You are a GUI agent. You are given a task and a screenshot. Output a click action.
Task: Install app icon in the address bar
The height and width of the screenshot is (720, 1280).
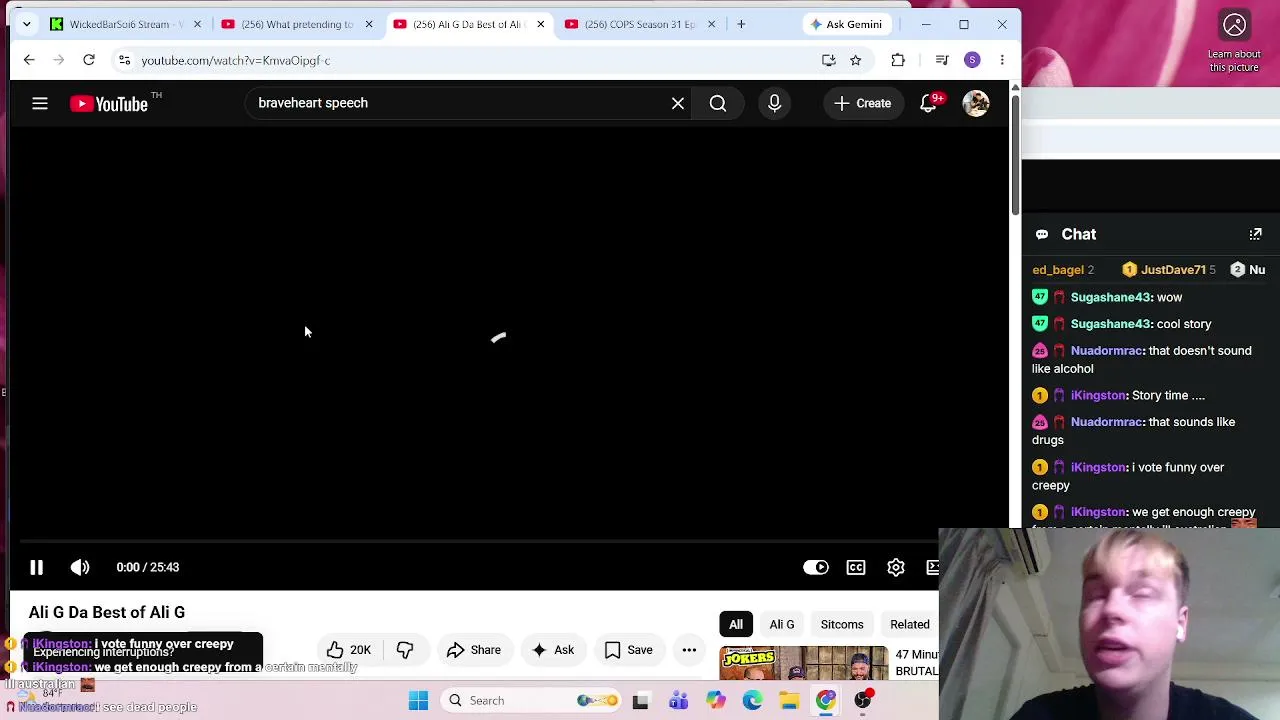[829, 60]
